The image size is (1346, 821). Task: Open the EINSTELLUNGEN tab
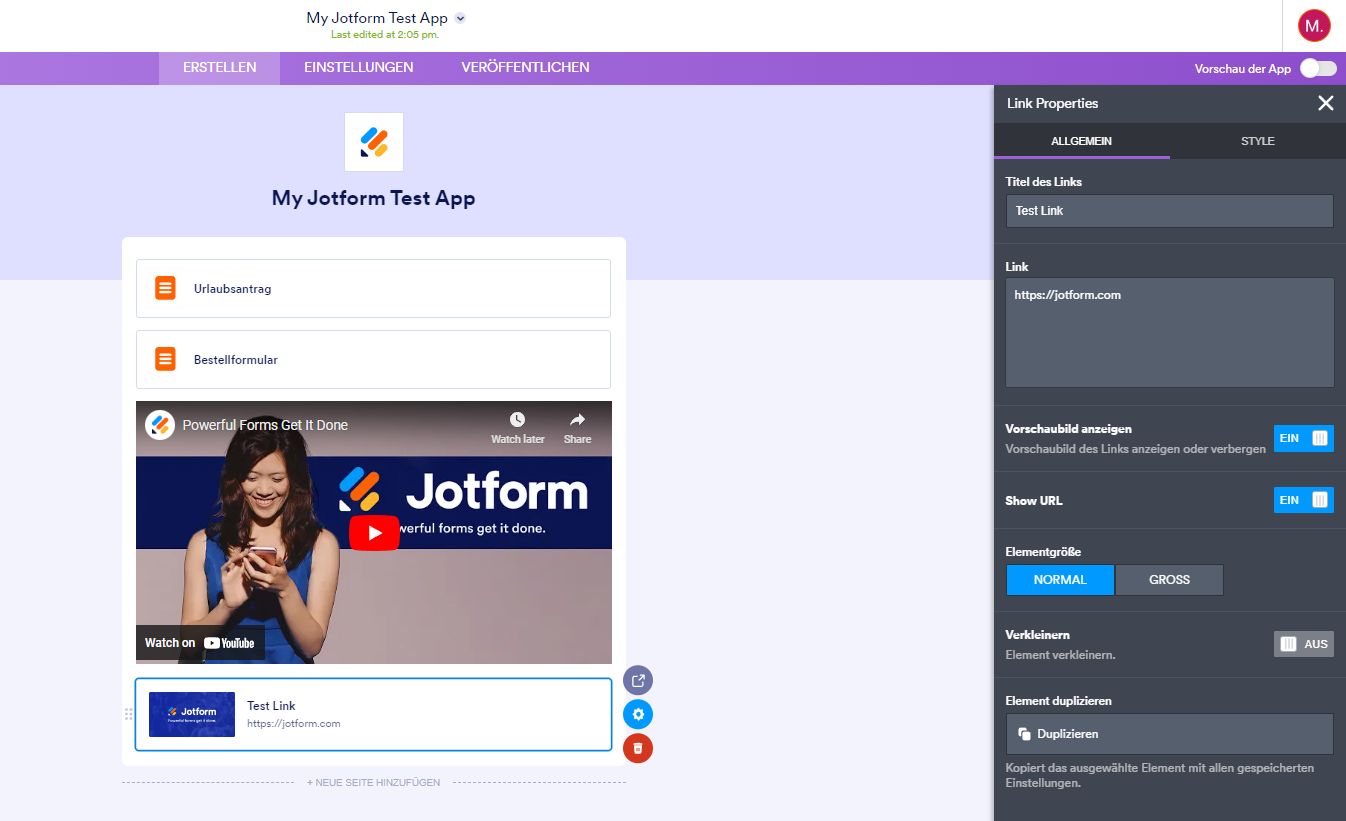point(359,68)
